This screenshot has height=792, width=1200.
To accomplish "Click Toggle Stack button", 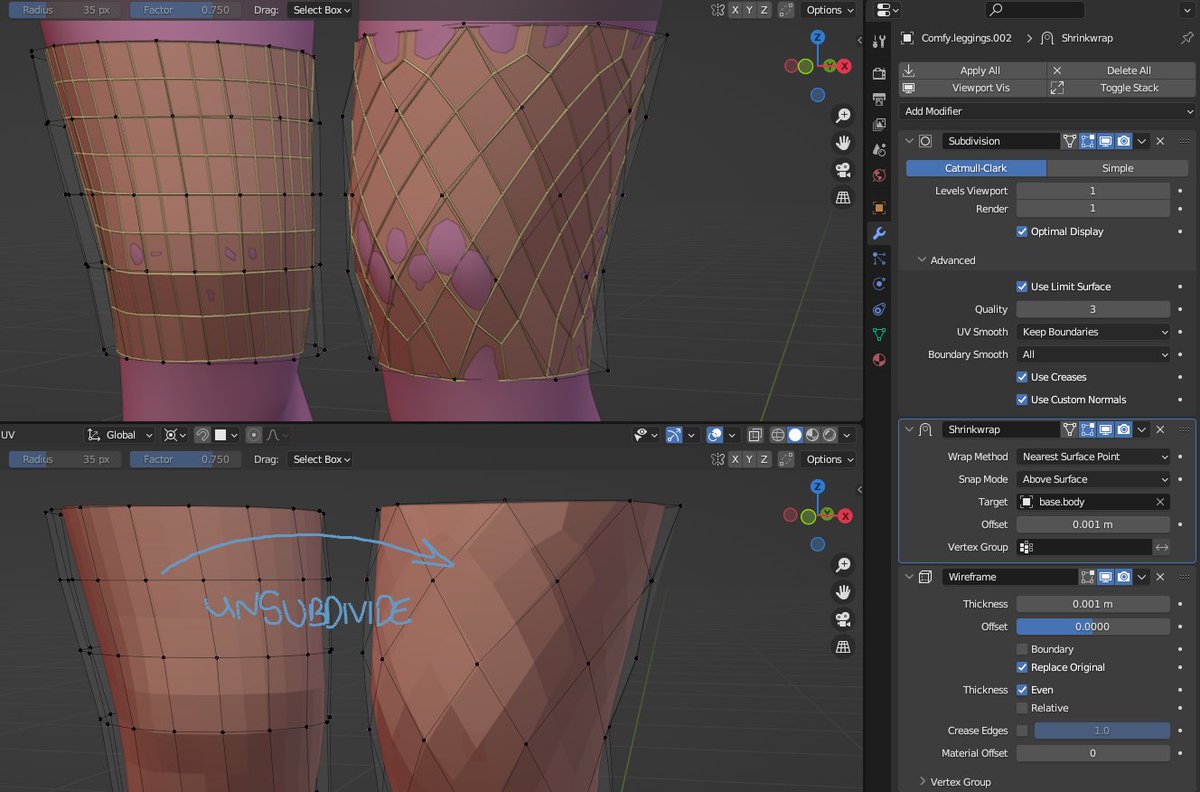I will click(1122, 88).
